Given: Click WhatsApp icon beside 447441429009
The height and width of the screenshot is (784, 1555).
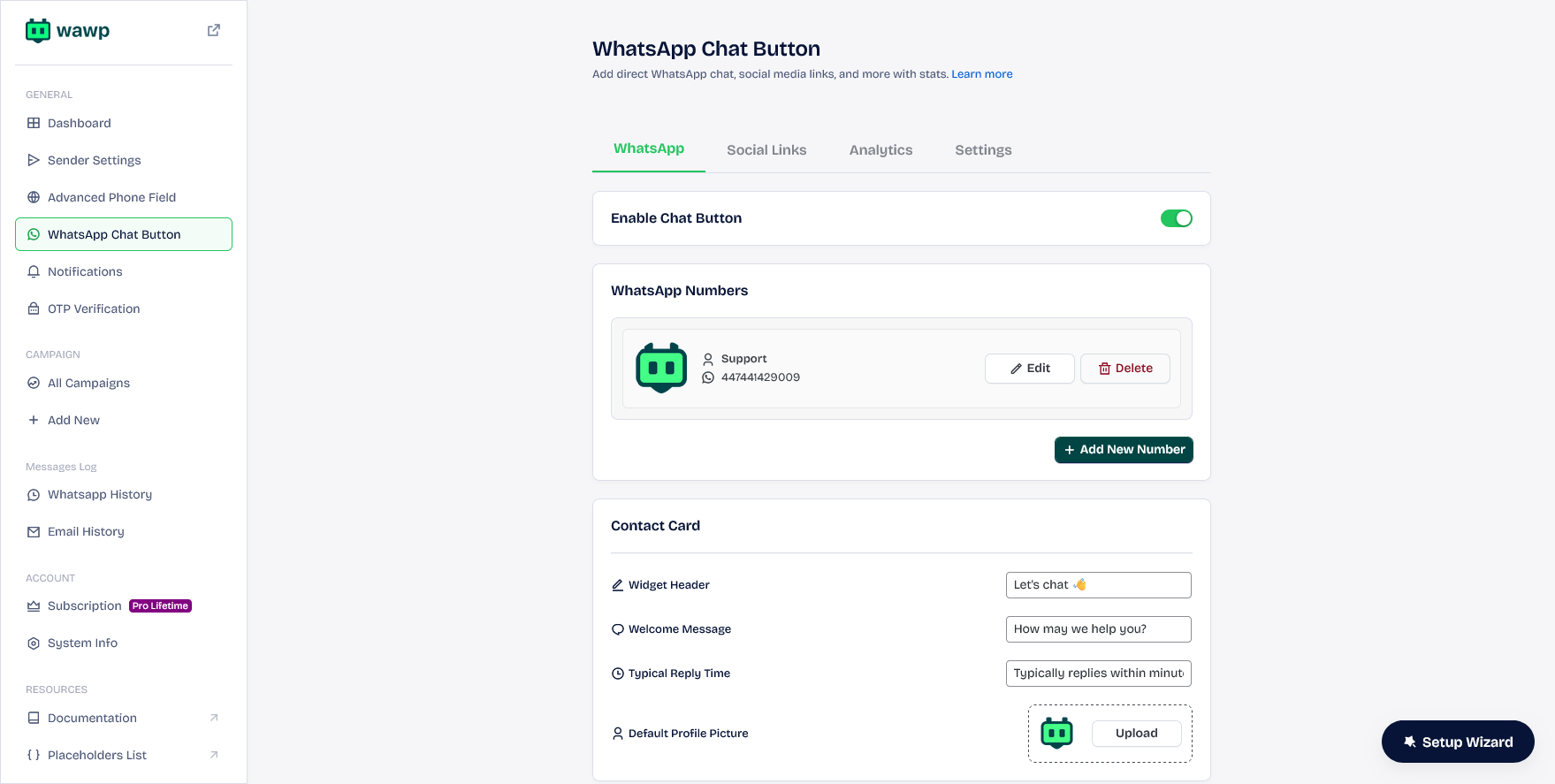Looking at the screenshot, I should coord(708,377).
